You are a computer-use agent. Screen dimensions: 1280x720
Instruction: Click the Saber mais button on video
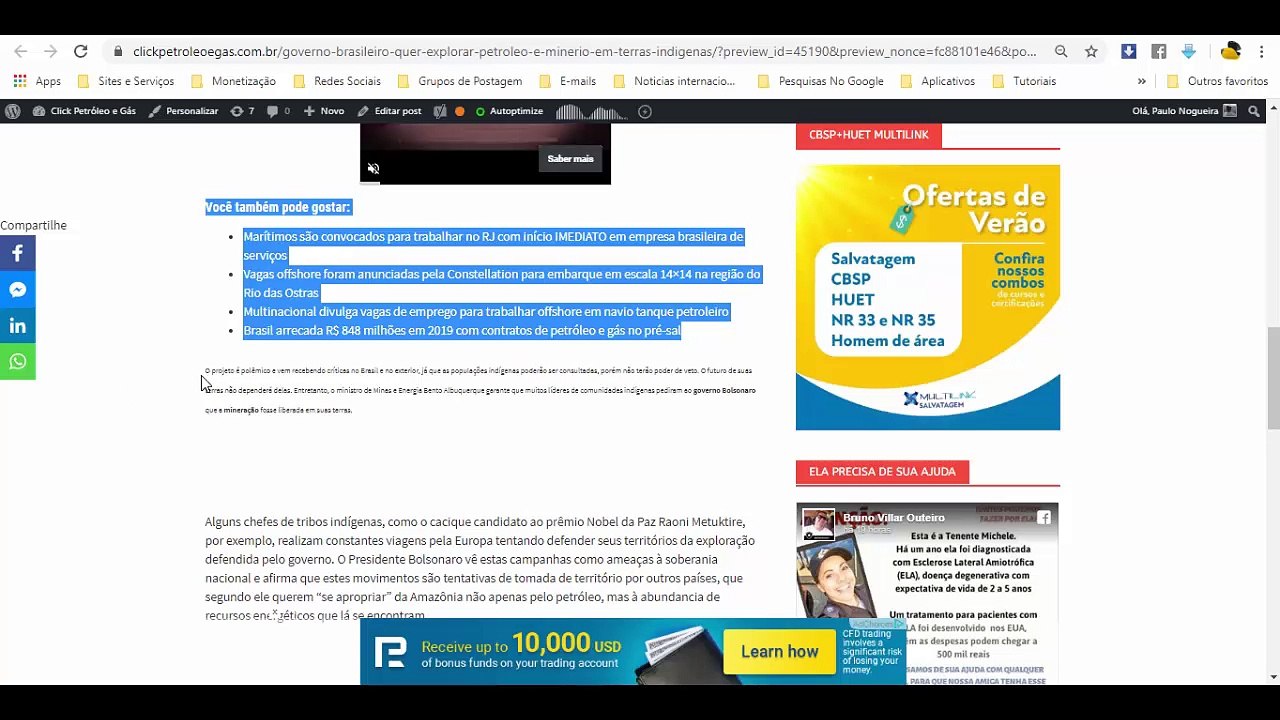[x=570, y=158]
